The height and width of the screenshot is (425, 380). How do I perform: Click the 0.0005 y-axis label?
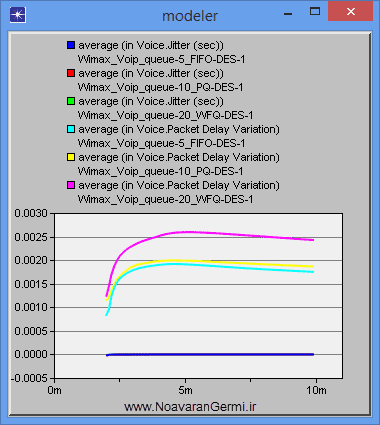31,331
